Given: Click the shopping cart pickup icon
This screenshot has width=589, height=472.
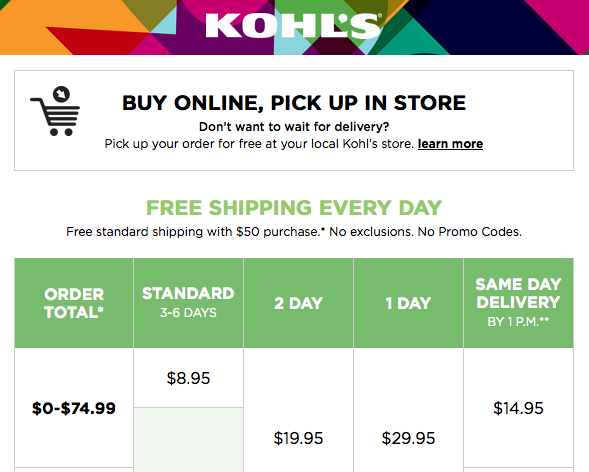Looking at the screenshot, I should click(55, 111).
